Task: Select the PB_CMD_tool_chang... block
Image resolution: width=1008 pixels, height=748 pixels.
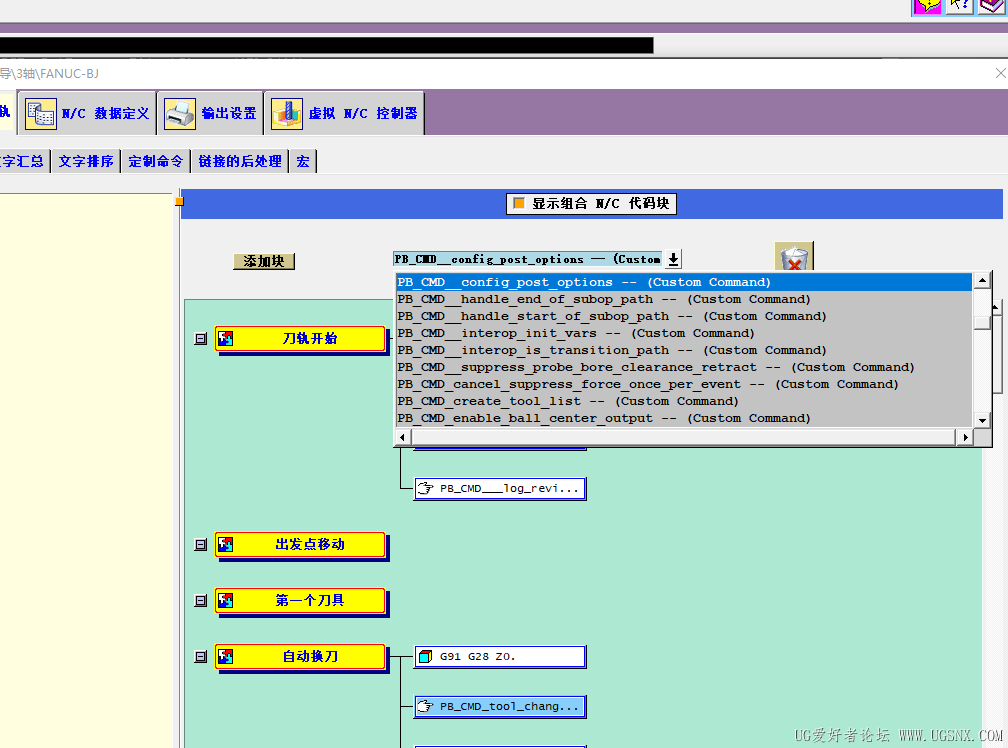Action: click(x=500, y=706)
